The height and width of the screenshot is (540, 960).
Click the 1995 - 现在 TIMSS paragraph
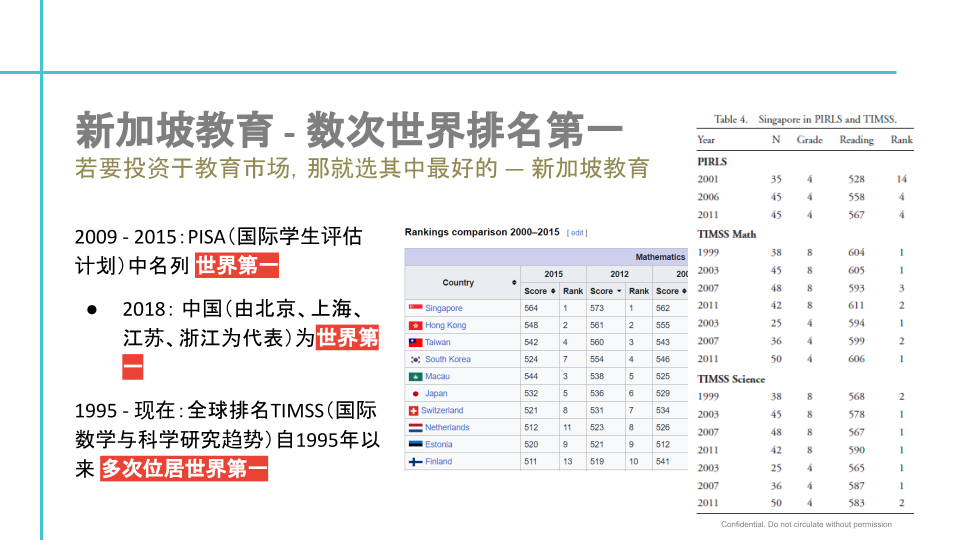pyautogui.click(x=227, y=440)
